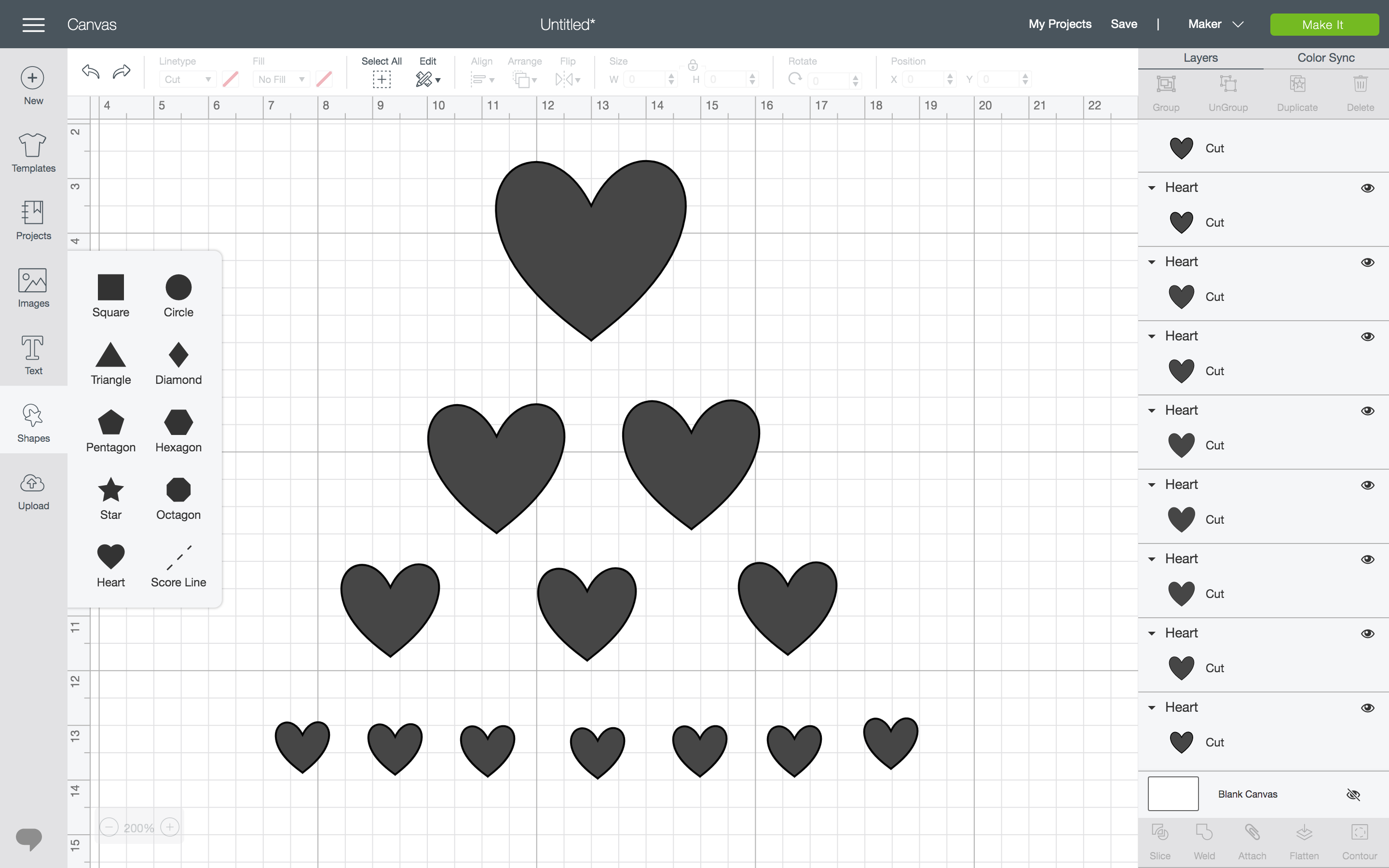Open the Text tool
1389x868 pixels.
(x=33, y=355)
